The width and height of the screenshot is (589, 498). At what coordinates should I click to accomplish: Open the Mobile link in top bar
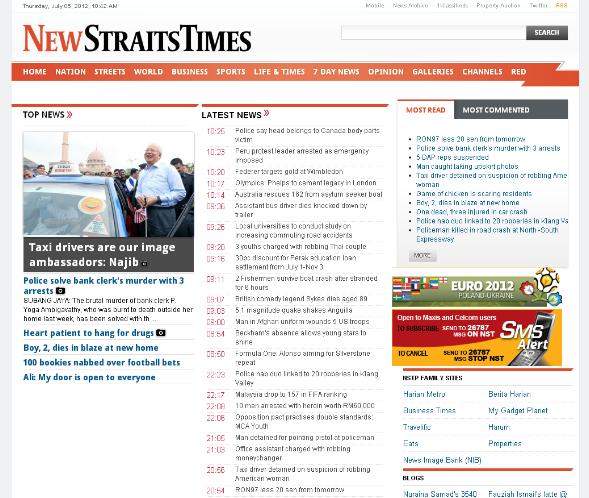(x=375, y=6)
